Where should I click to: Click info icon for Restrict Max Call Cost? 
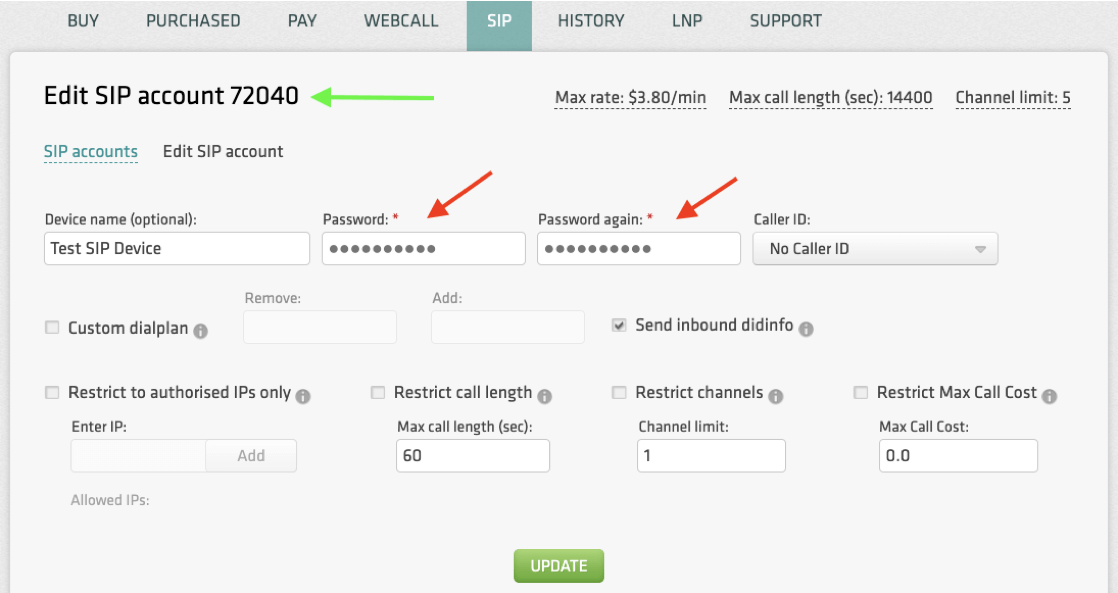[1049, 396]
